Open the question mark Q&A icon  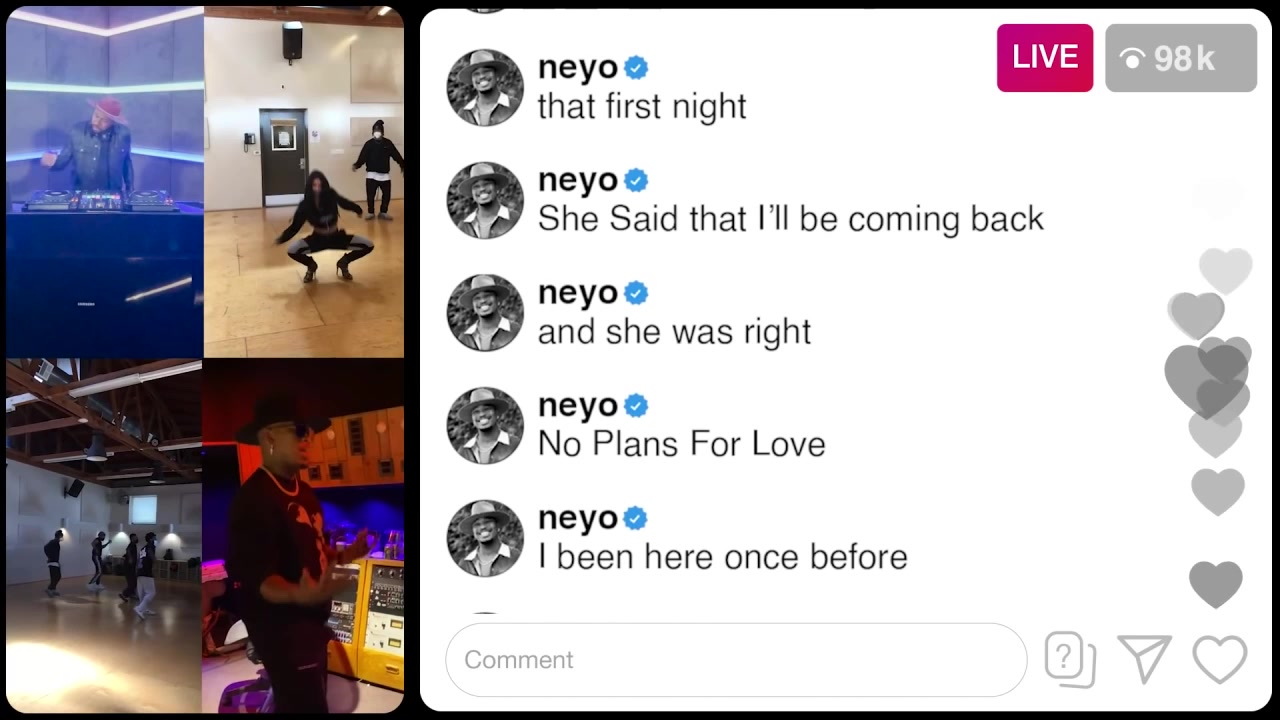tap(1070, 660)
